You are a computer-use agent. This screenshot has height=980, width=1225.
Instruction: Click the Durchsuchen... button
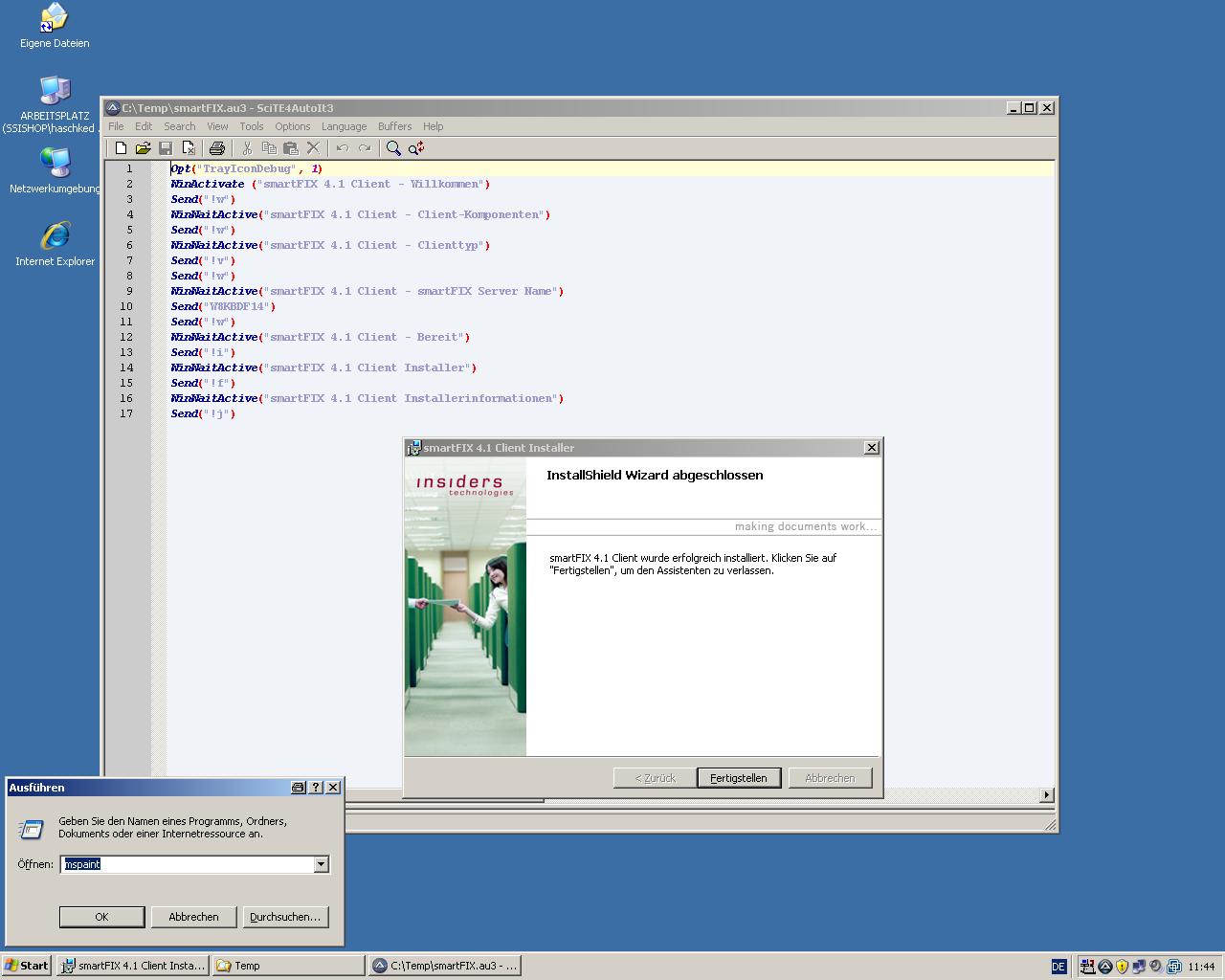(x=285, y=917)
